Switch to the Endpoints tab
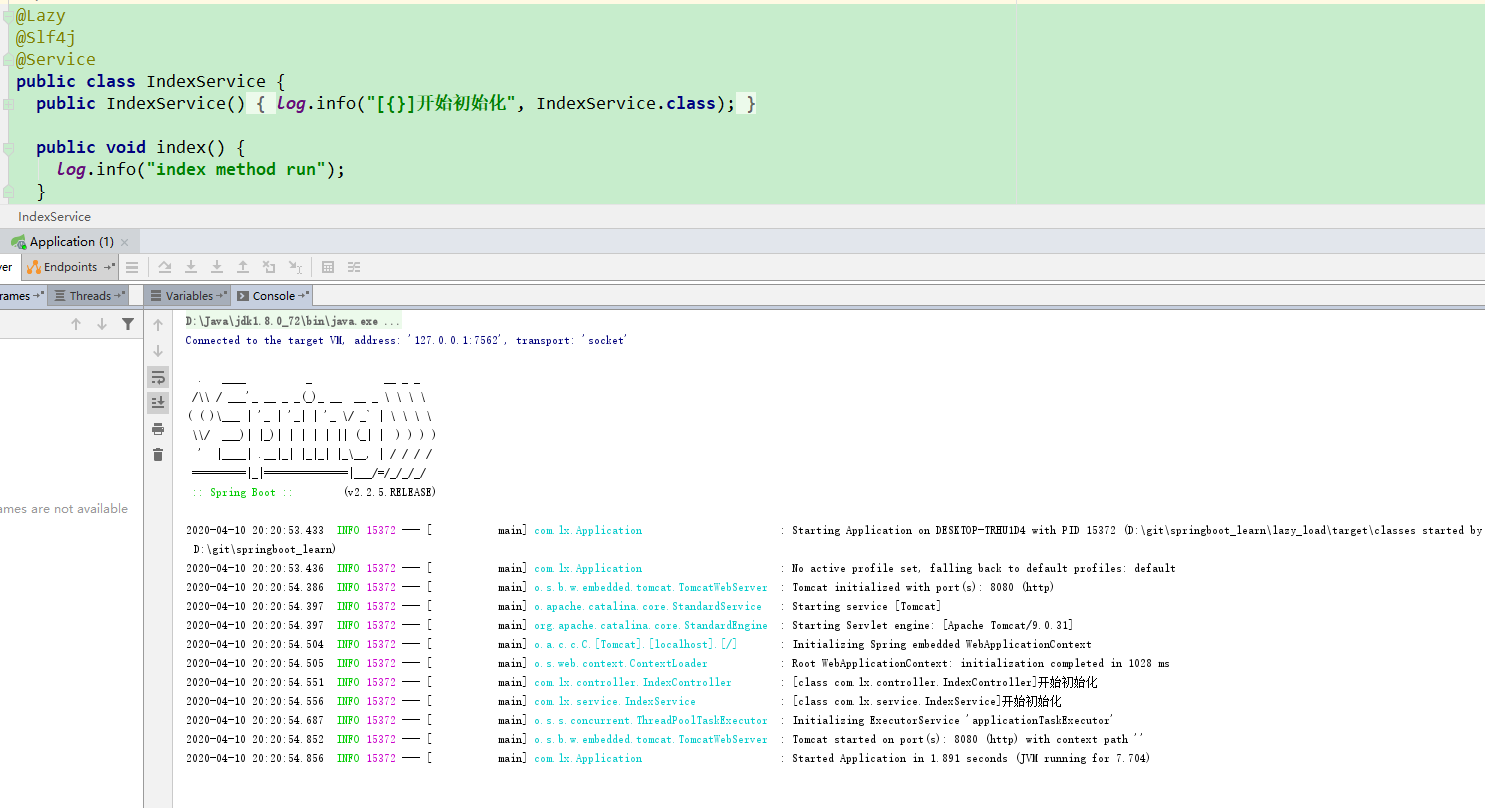The height and width of the screenshot is (808, 1485). 69,267
